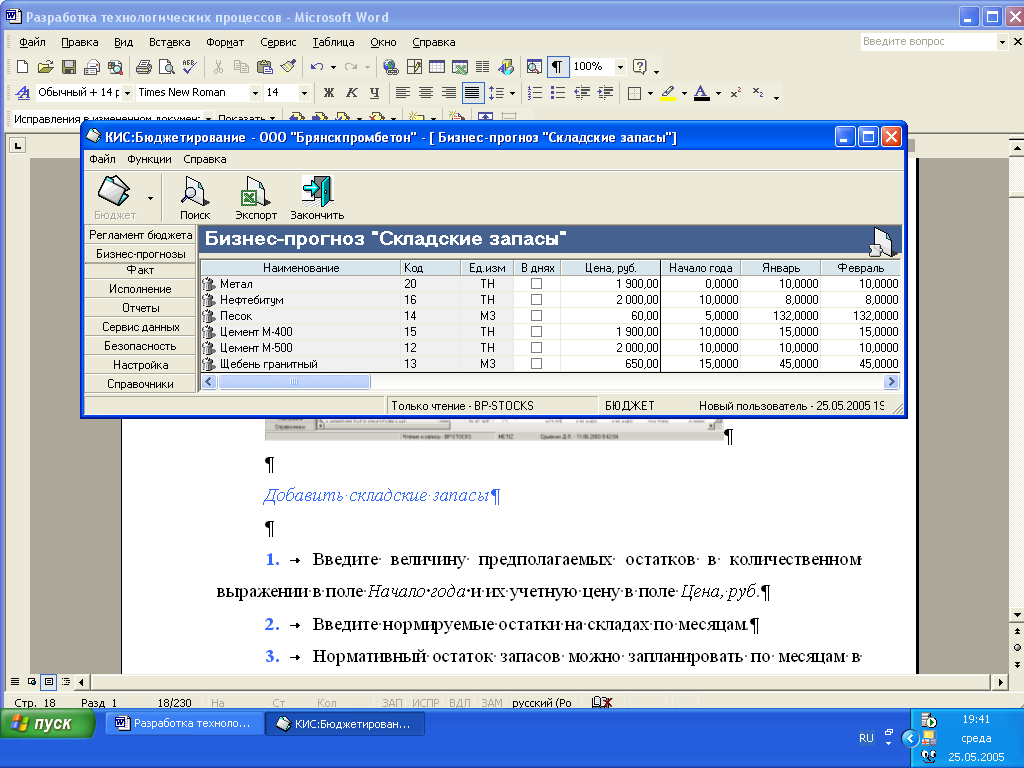The width and height of the screenshot is (1024, 768).
Task: Open the style dropdown Обычный + 14
Action: (127, 93)
